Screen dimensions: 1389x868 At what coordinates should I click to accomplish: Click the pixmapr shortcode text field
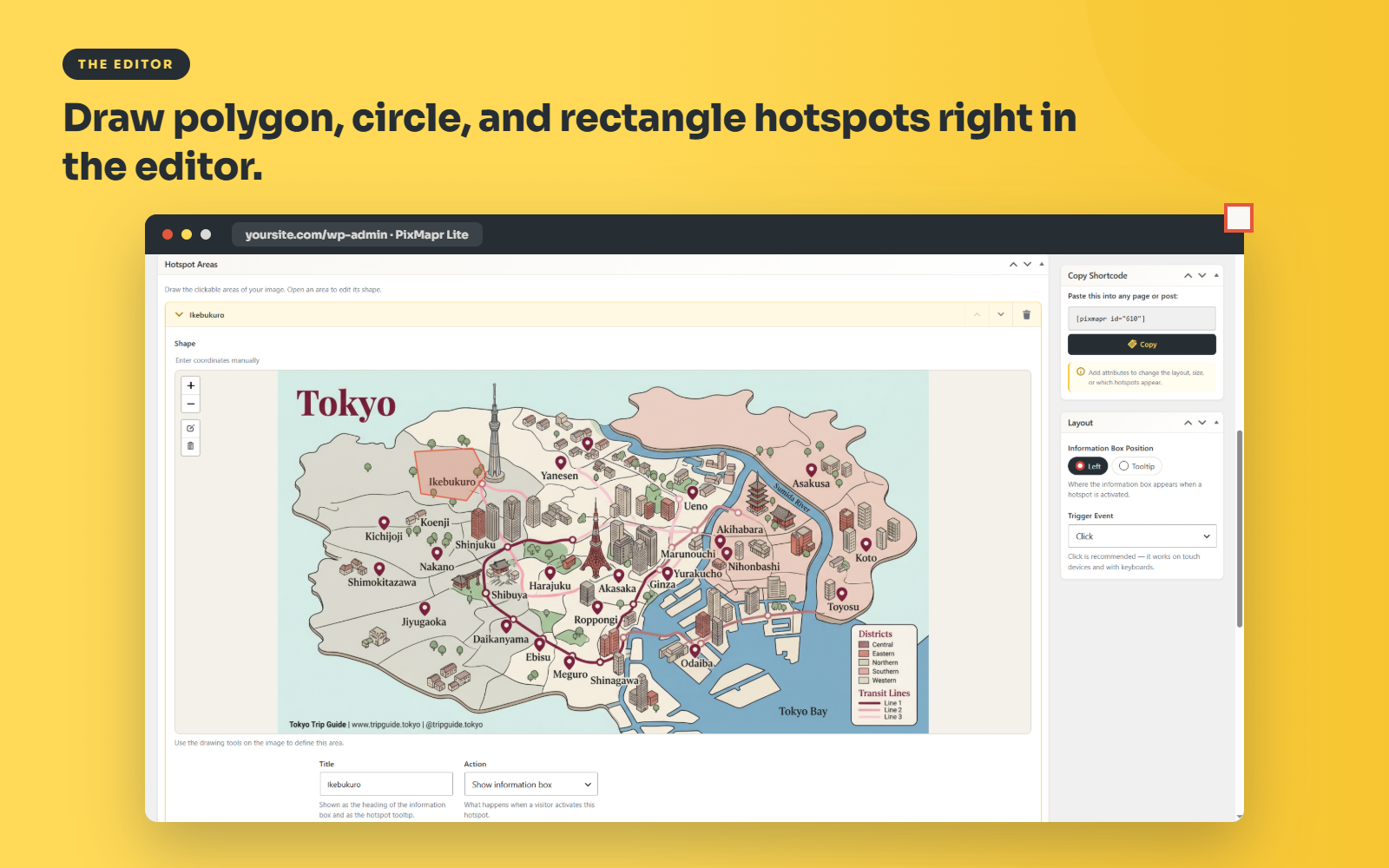1142,319
